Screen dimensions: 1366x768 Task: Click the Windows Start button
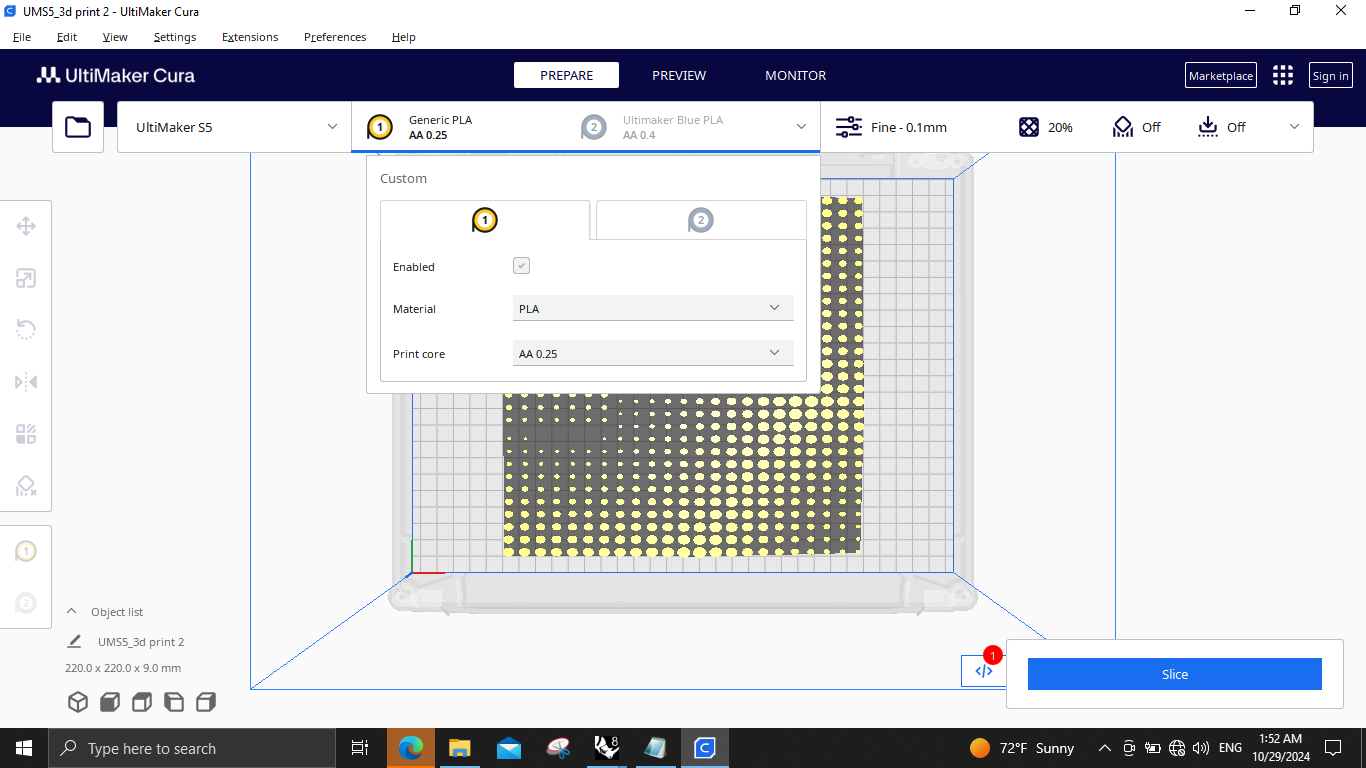coord(23,748)
